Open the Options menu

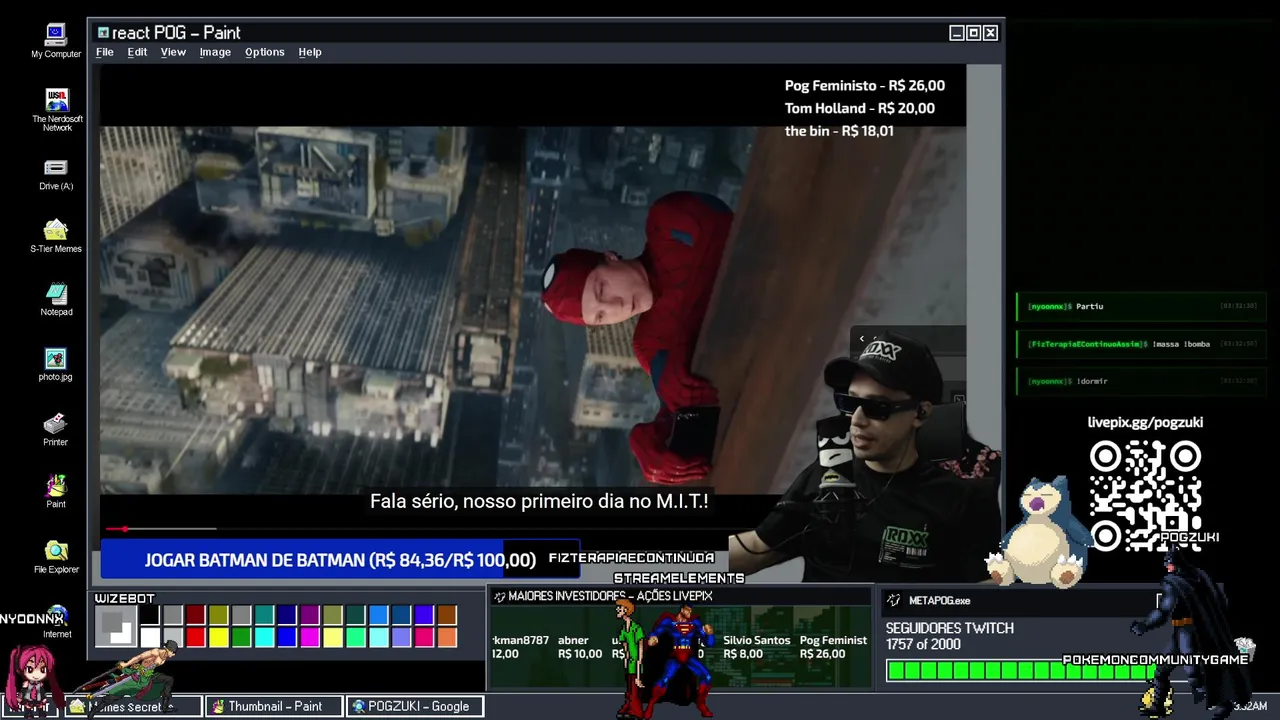pyautogui.click(x=265, y=52)
